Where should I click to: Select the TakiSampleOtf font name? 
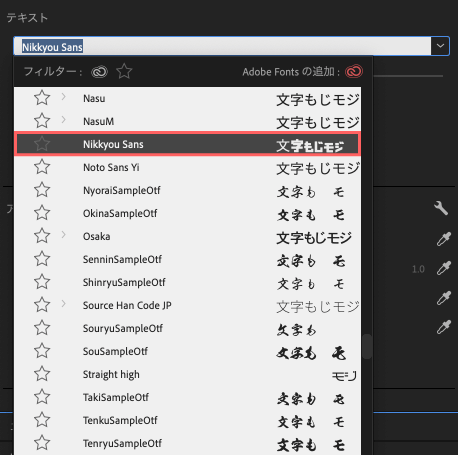click(x=116, y=397)
